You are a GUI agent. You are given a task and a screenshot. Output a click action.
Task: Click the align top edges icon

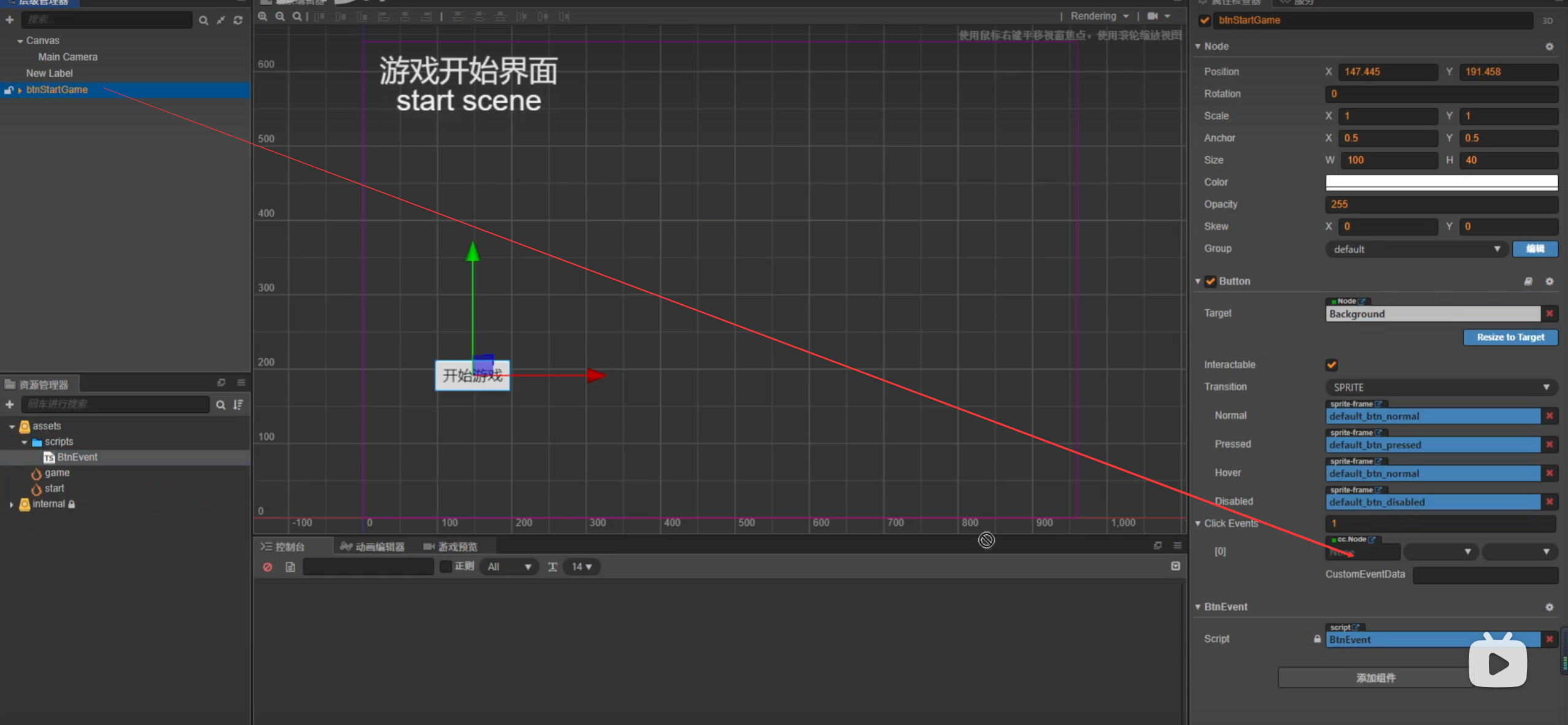(320, 17)
